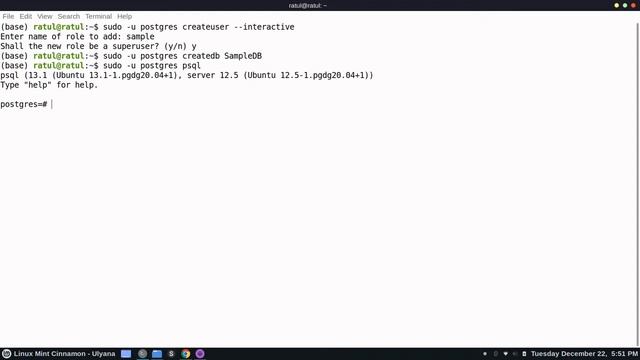This screenshot has width=640, height=360.
Task: Click the 'sudo -u postgres psql' line
Action: point(100,66)
